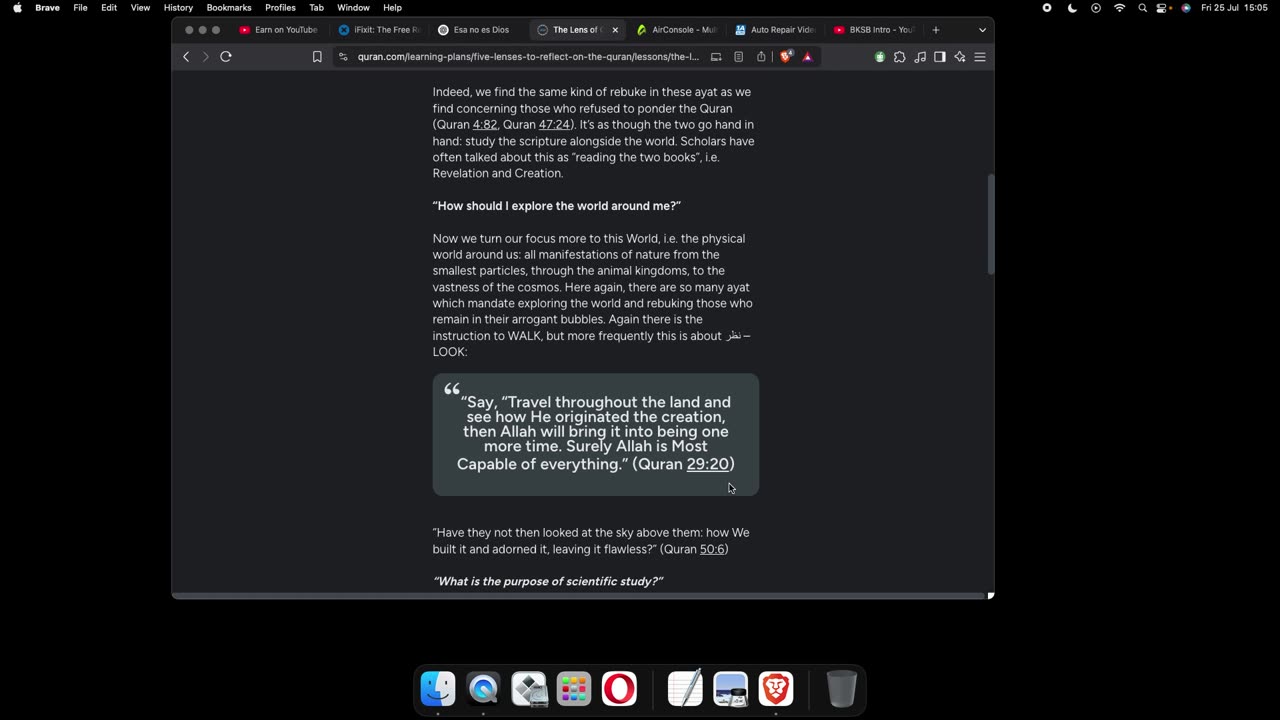Screen dimensions: 1280x720
Task: Open the Tab menu
Action: tap(316, 8)
